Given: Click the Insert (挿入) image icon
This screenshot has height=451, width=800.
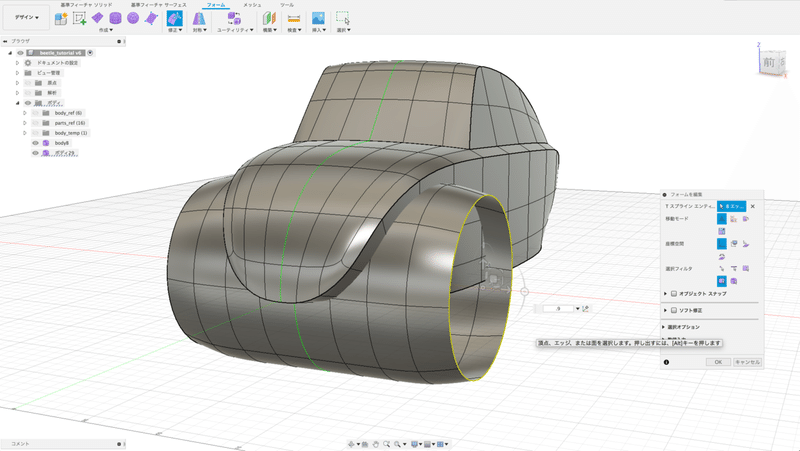Looking at the screenshot, I should coord(318,18).
